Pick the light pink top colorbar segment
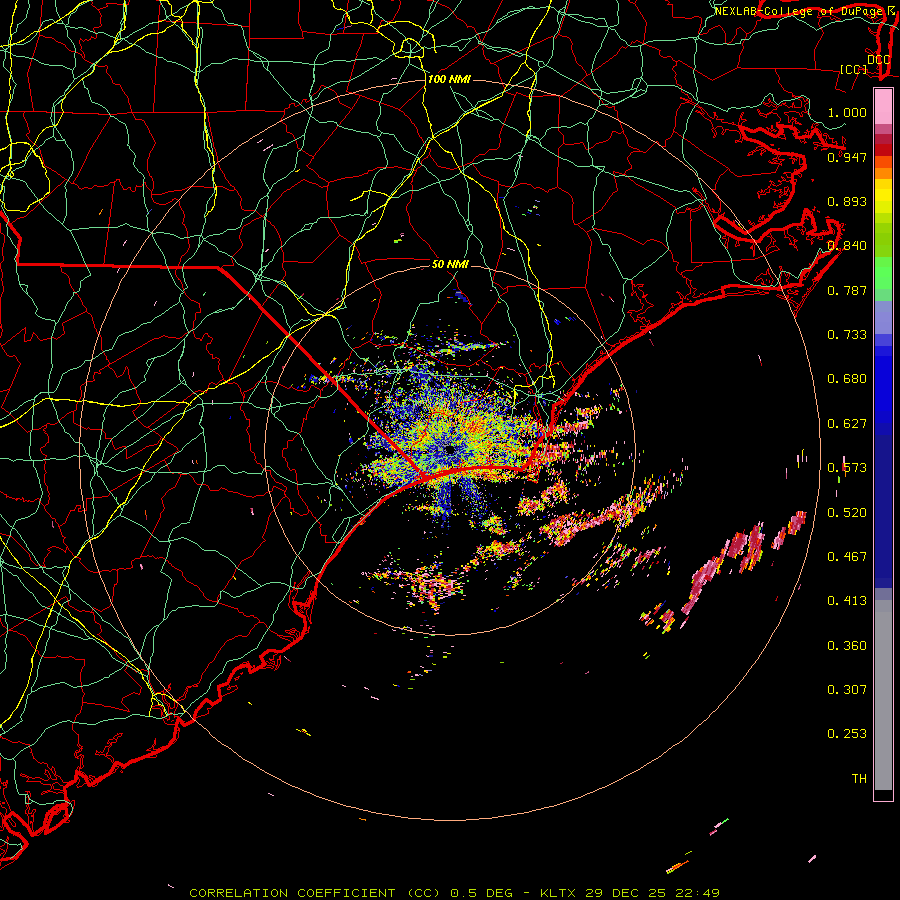 coord(883,107)
